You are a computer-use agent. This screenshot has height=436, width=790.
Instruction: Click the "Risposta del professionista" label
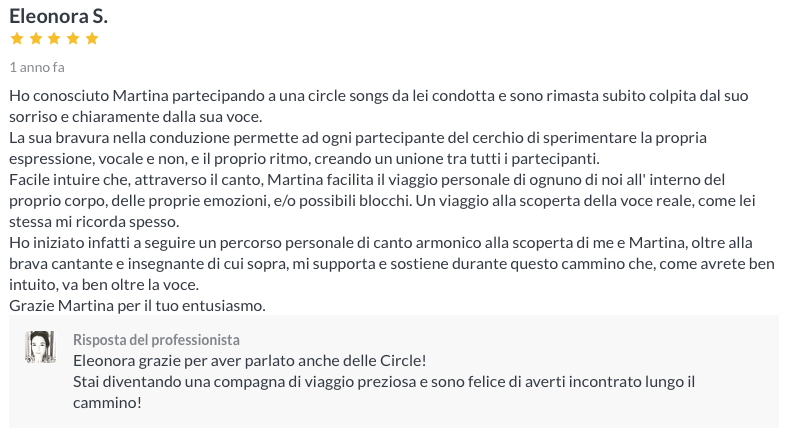[x=156, y=340]
